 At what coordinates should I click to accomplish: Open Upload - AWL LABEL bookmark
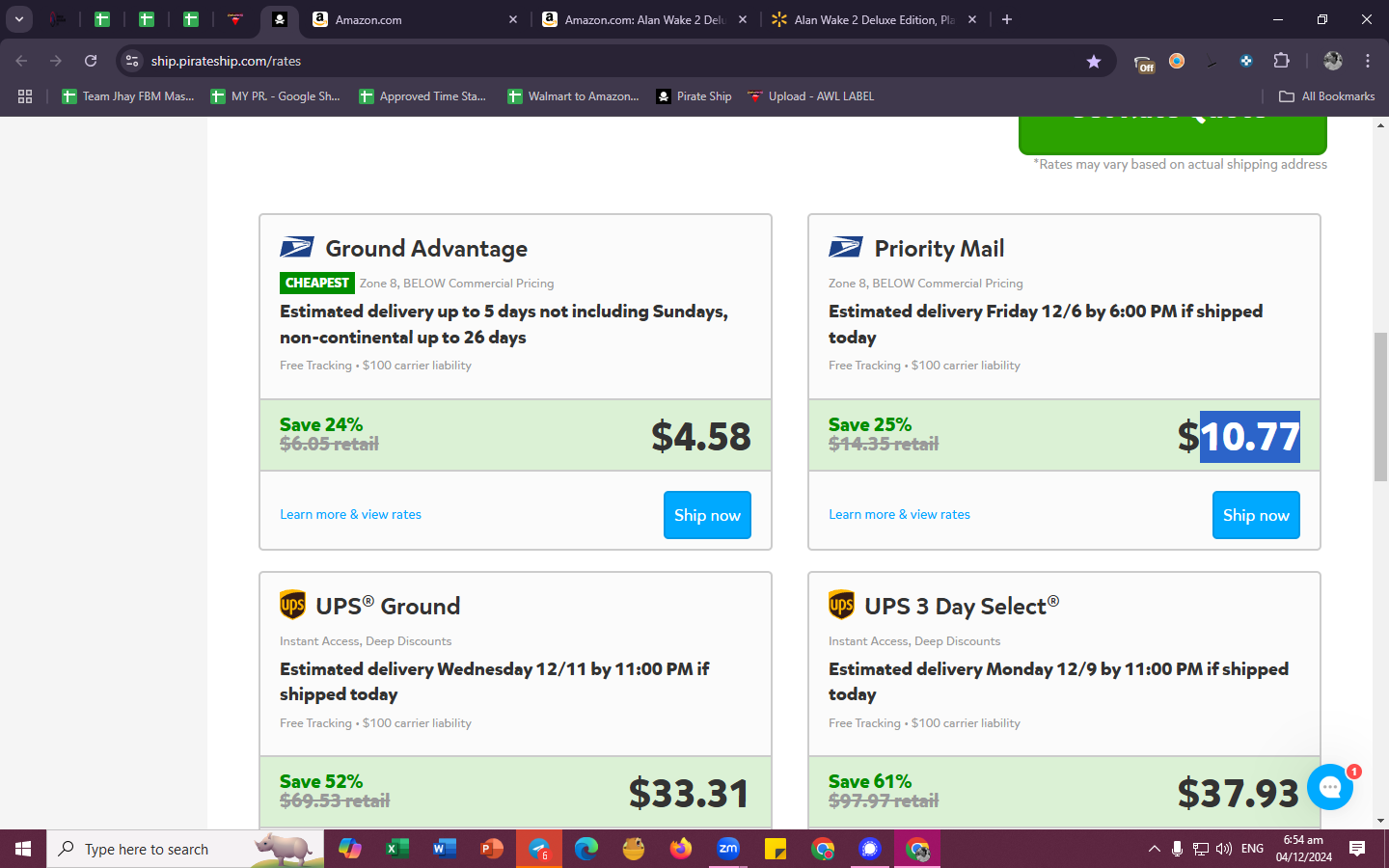(x=811, y=96)
